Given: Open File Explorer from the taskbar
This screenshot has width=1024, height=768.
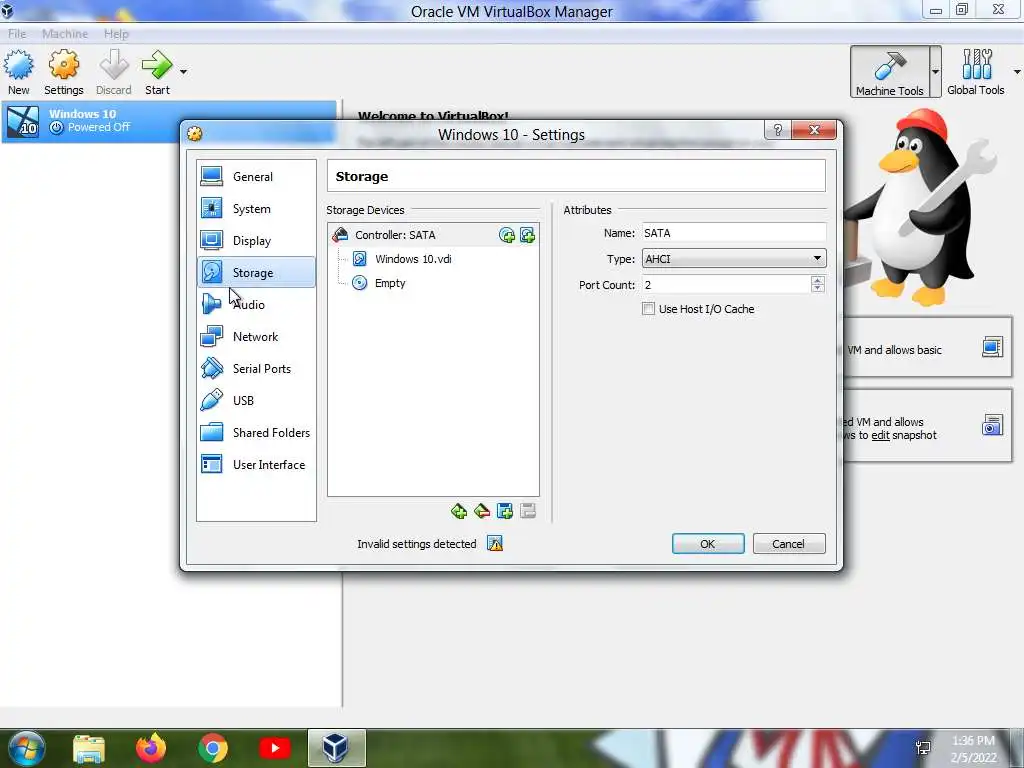Looking at the screenshot, I should point(89,748).
